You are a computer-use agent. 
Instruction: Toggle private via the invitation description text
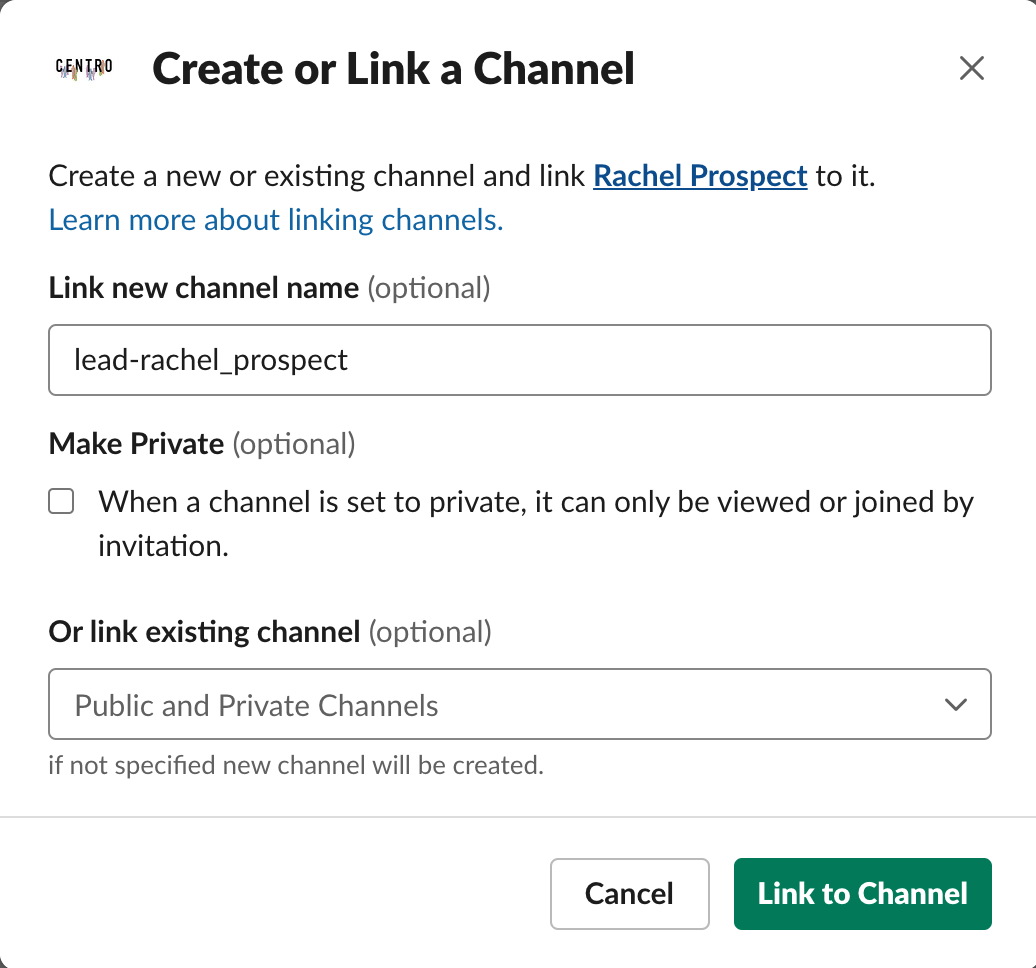pos(536,524)
